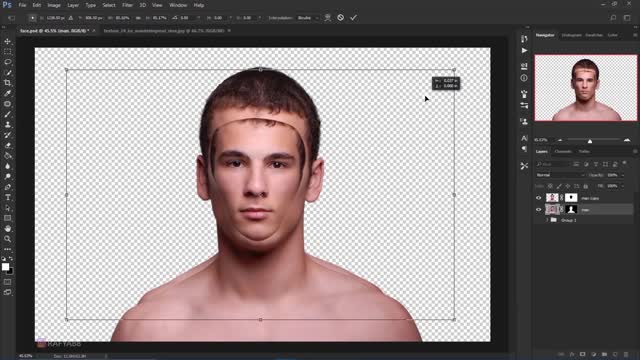
Task: Toggle the layer filter on/off switch
Action: click(624, 163)
